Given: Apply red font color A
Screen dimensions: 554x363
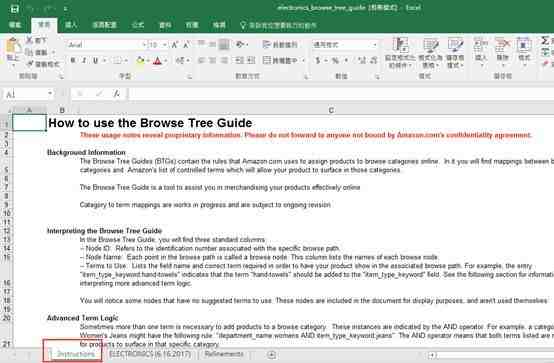Looking at the screenshot, I should point(158,60).
